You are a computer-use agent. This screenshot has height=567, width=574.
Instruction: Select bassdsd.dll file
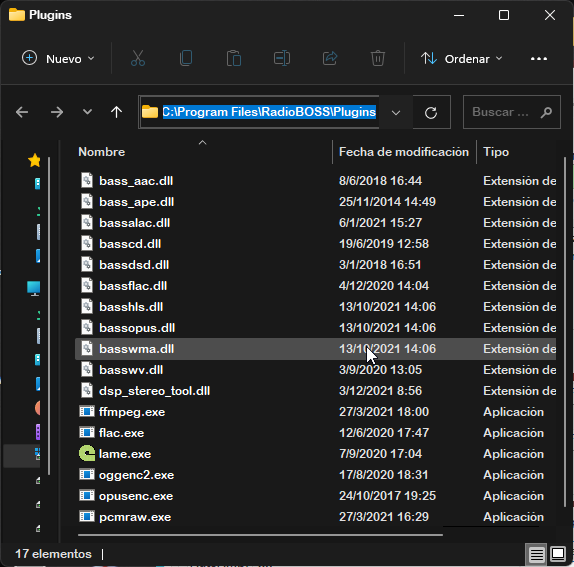pyautogui.click(x=316, y=265)
